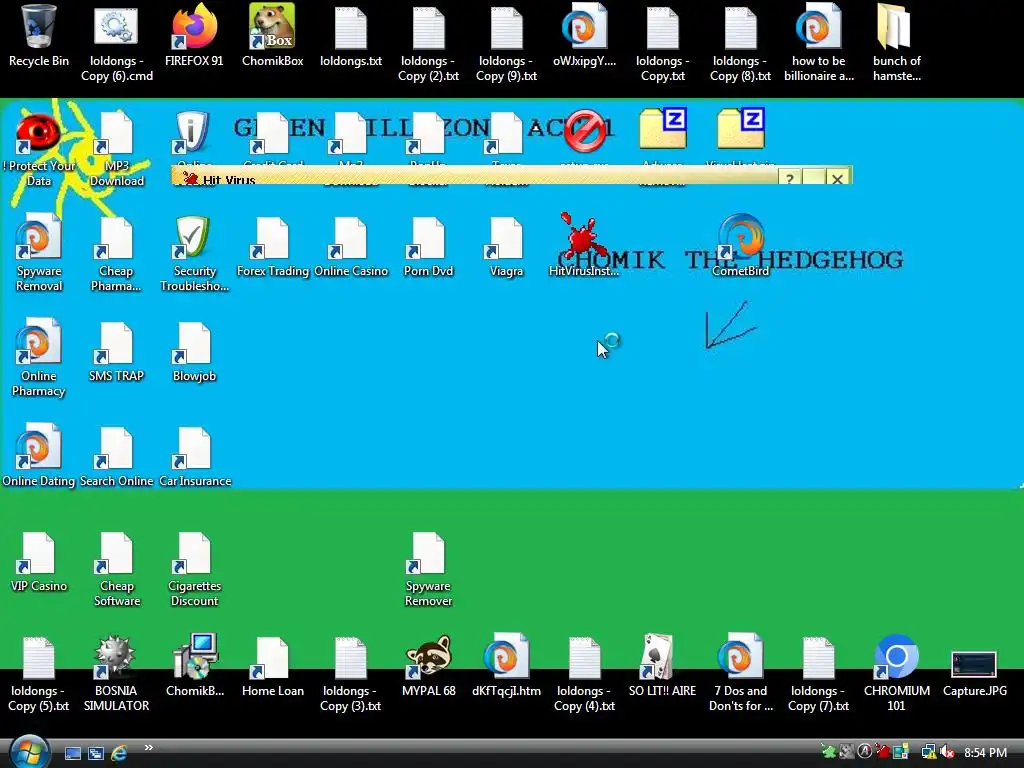1024x768 pixels.
Task: Select the Spyware Removal shortcut
Action: [x=39, y=253]
